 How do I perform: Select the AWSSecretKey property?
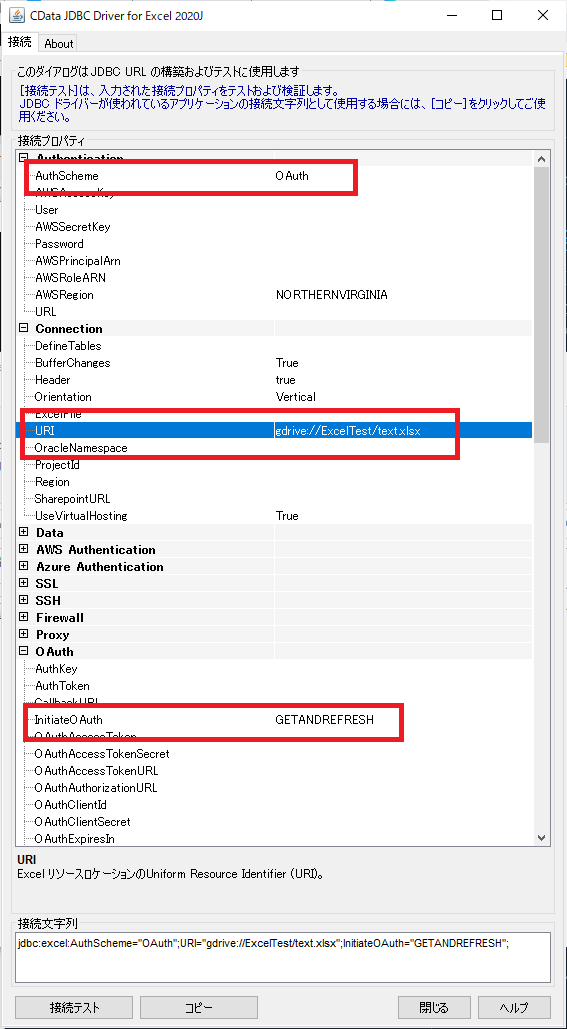274,227
